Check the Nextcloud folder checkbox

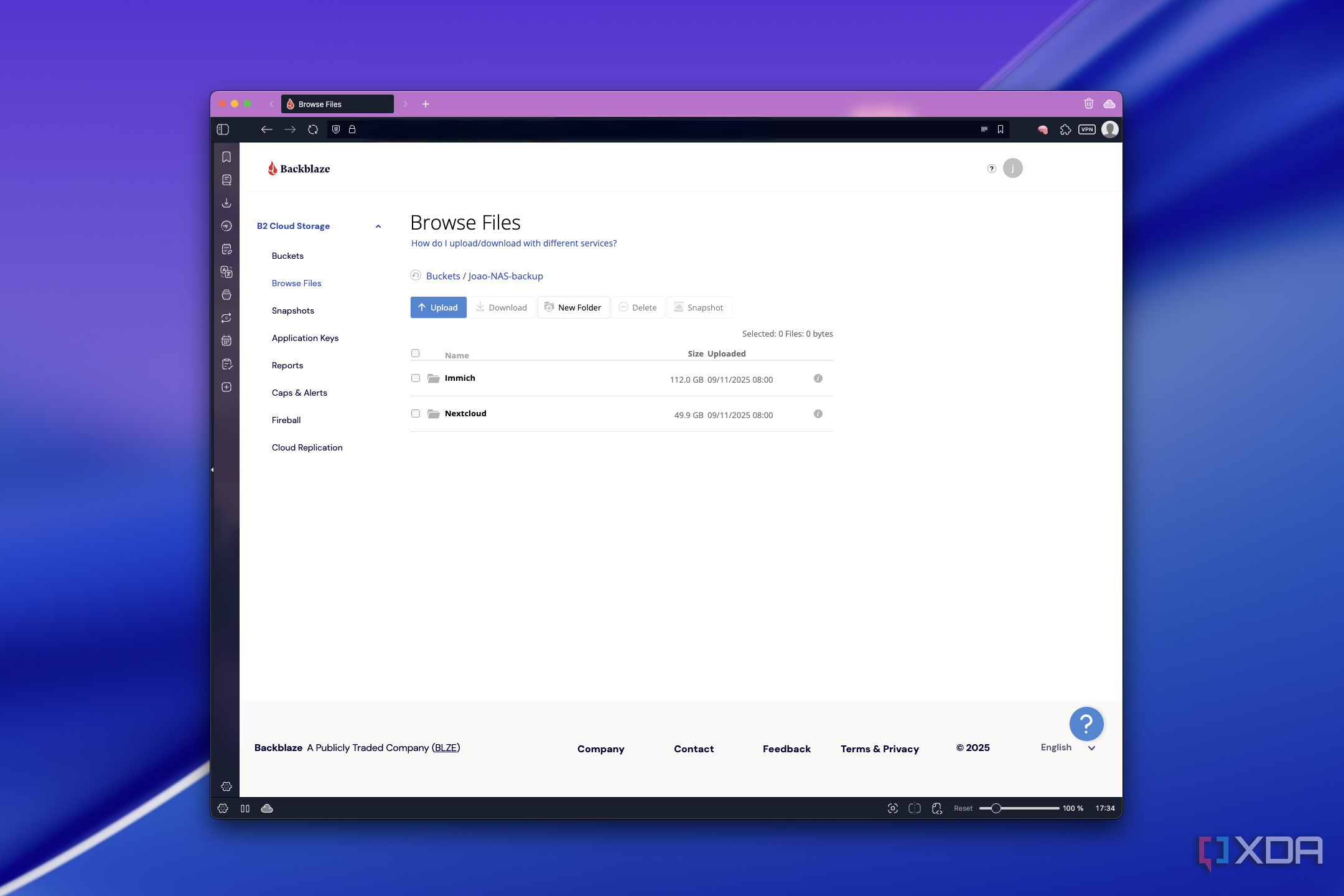[x=416, y=414]
